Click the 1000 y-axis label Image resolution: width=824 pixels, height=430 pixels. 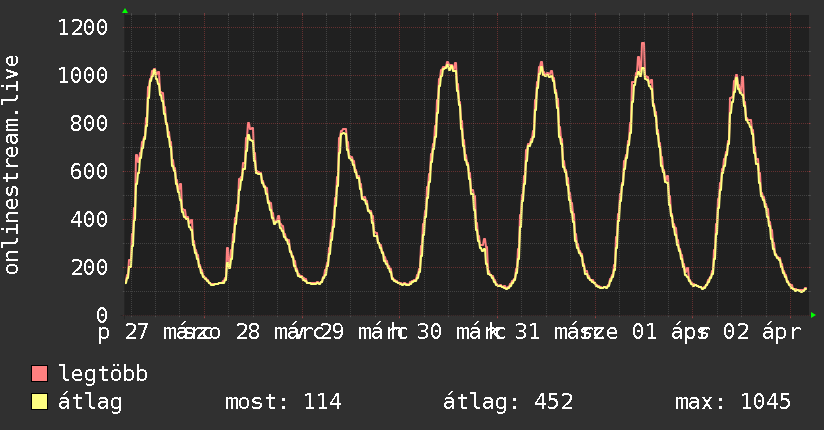[83, 75]
